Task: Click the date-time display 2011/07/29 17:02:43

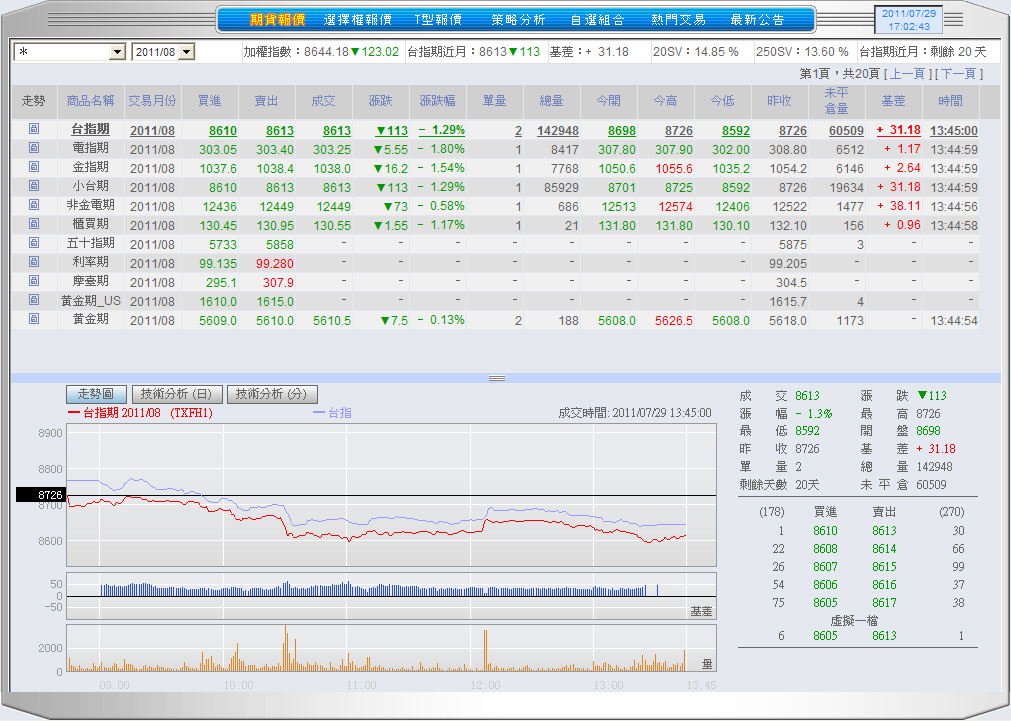Action: click(908, 20)
